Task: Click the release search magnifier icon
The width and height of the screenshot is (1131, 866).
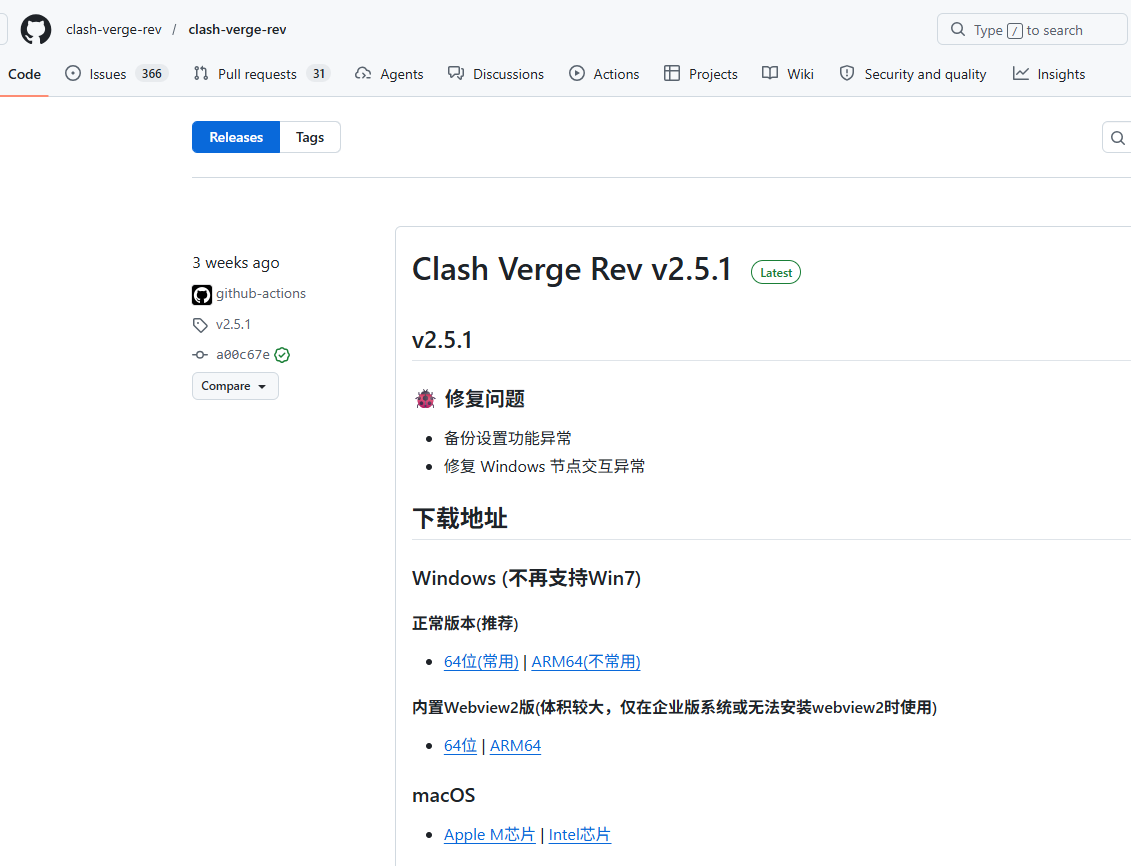Action: coord(1117,138)
